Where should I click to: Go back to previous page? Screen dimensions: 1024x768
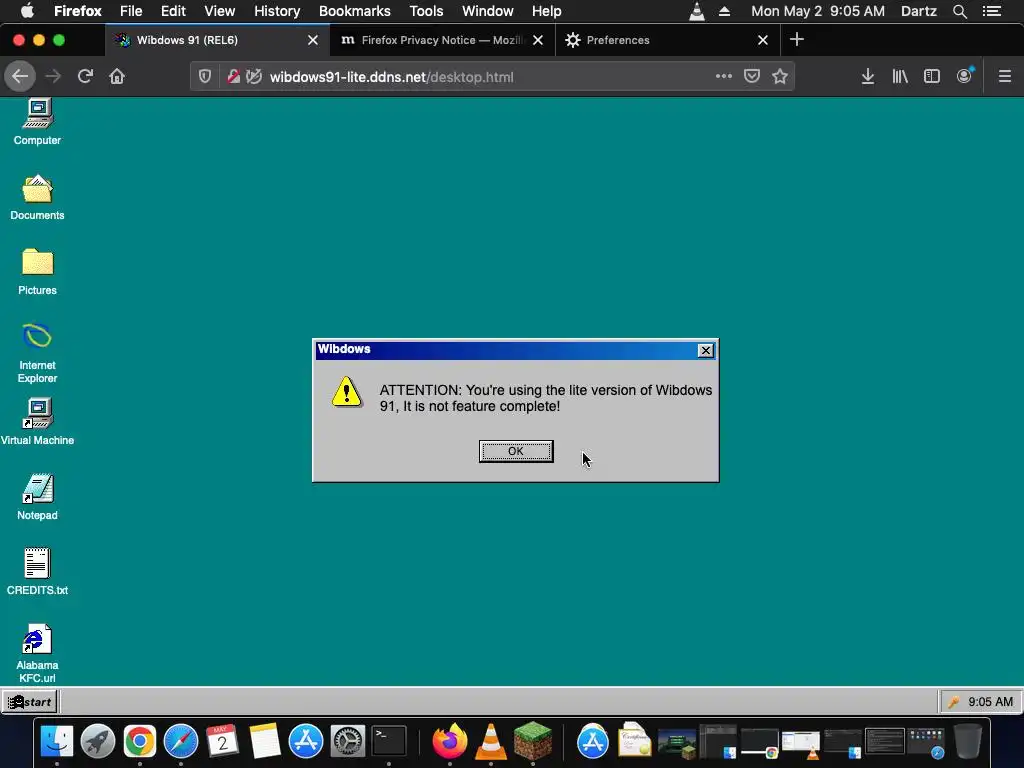coord(20,76)
